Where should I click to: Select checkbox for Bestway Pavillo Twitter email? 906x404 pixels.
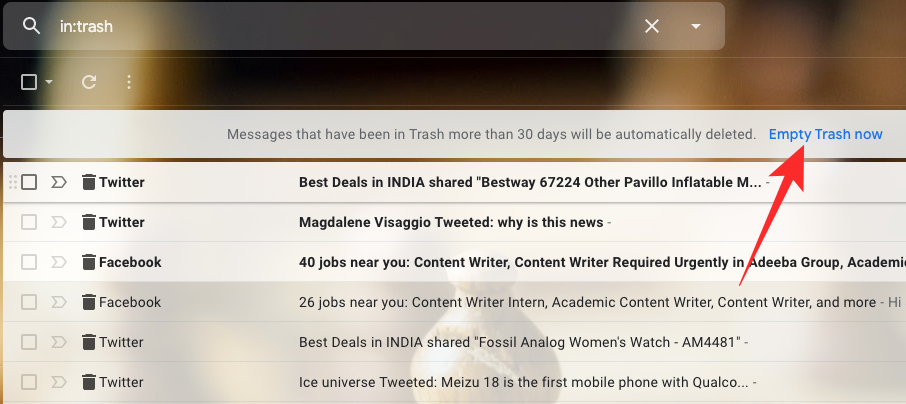tap(29, 182)
